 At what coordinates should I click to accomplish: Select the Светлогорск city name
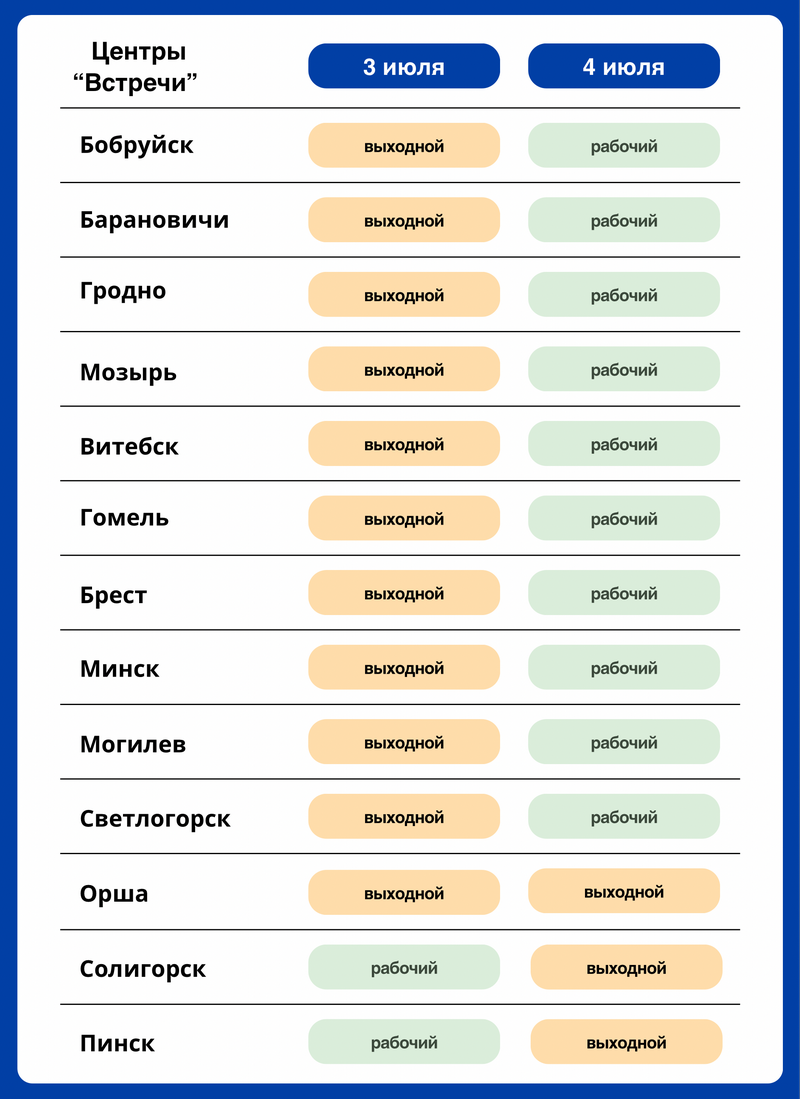(155, 819)
